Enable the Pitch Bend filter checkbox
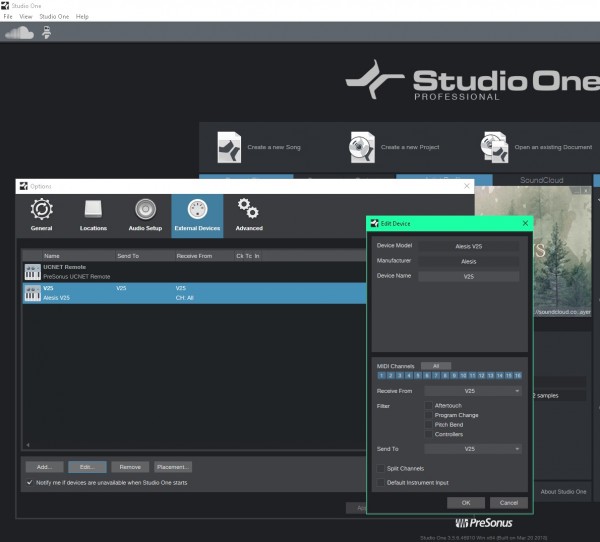 [429, 424]
